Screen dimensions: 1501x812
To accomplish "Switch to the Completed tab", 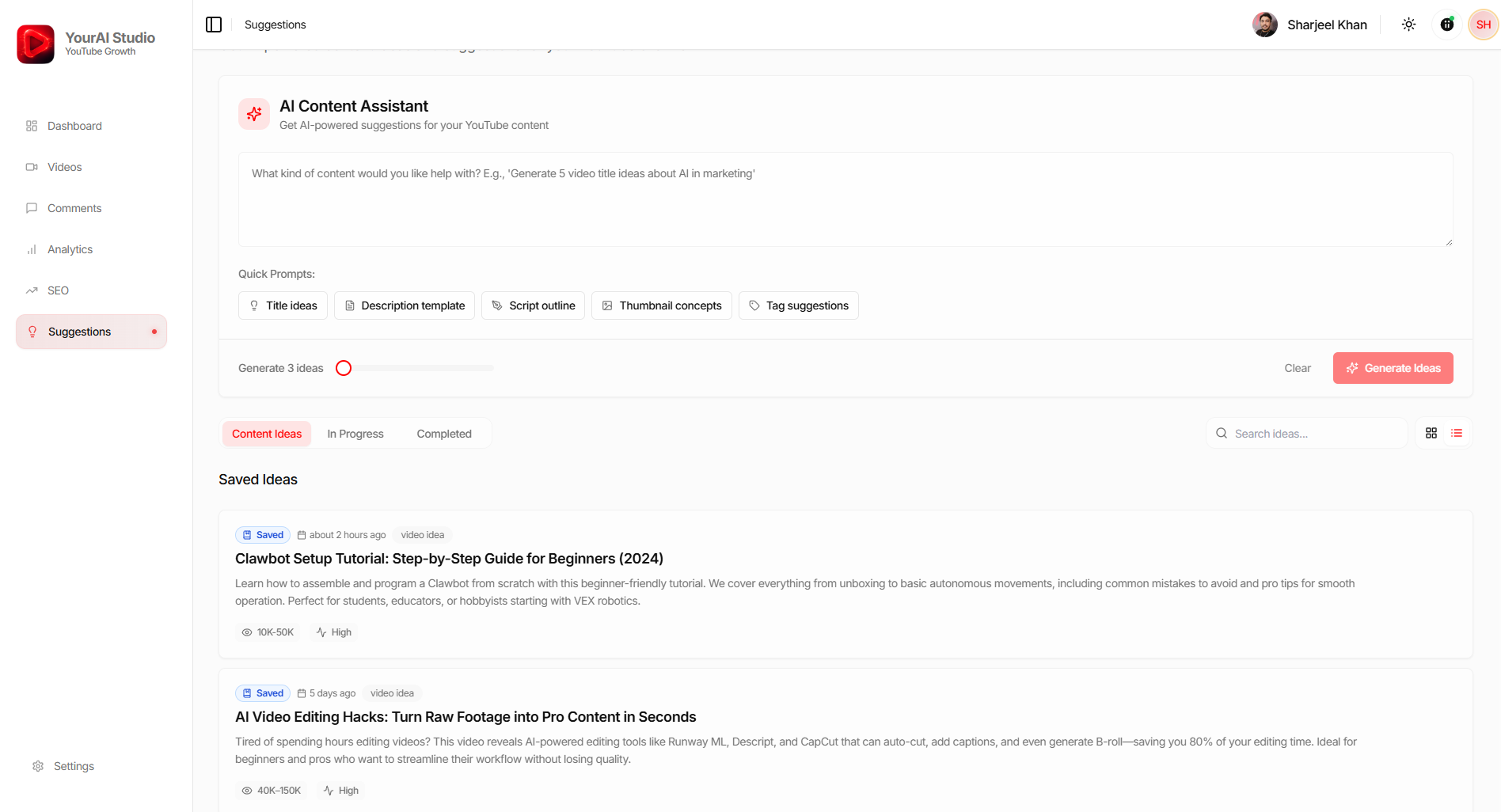I will pos(444,434).
